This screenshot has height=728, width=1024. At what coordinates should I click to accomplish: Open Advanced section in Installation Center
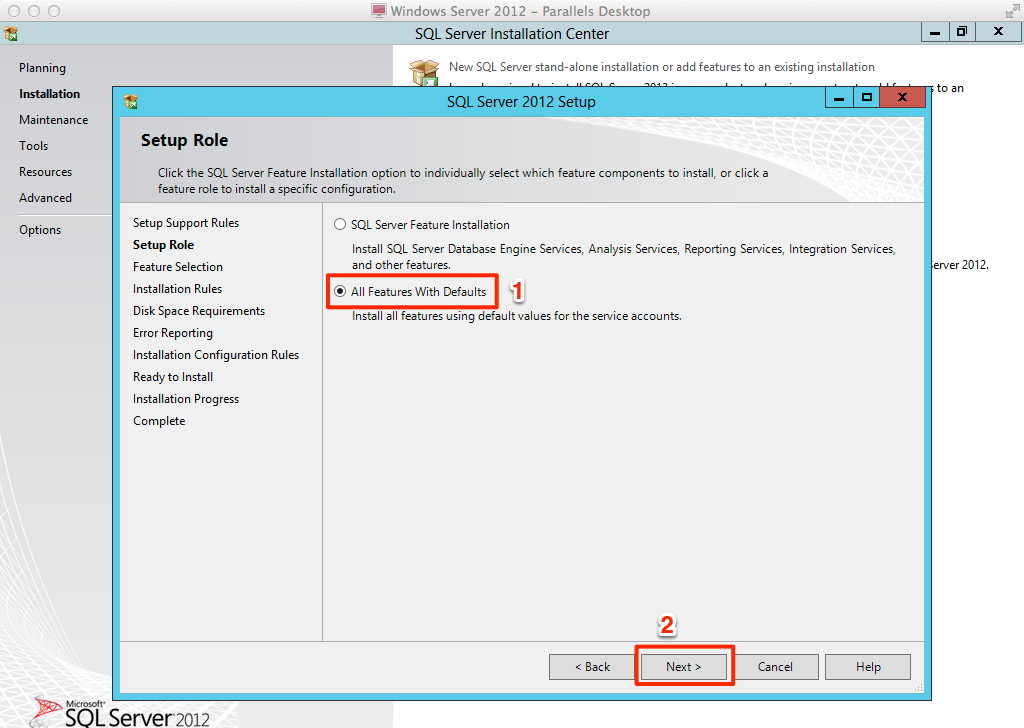(x=45, y=198)
